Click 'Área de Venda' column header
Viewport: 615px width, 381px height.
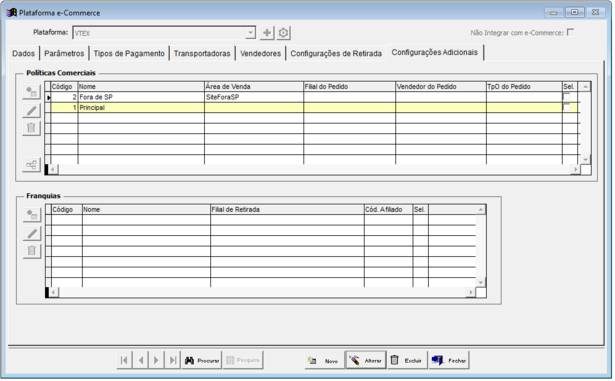coord(254,87)
